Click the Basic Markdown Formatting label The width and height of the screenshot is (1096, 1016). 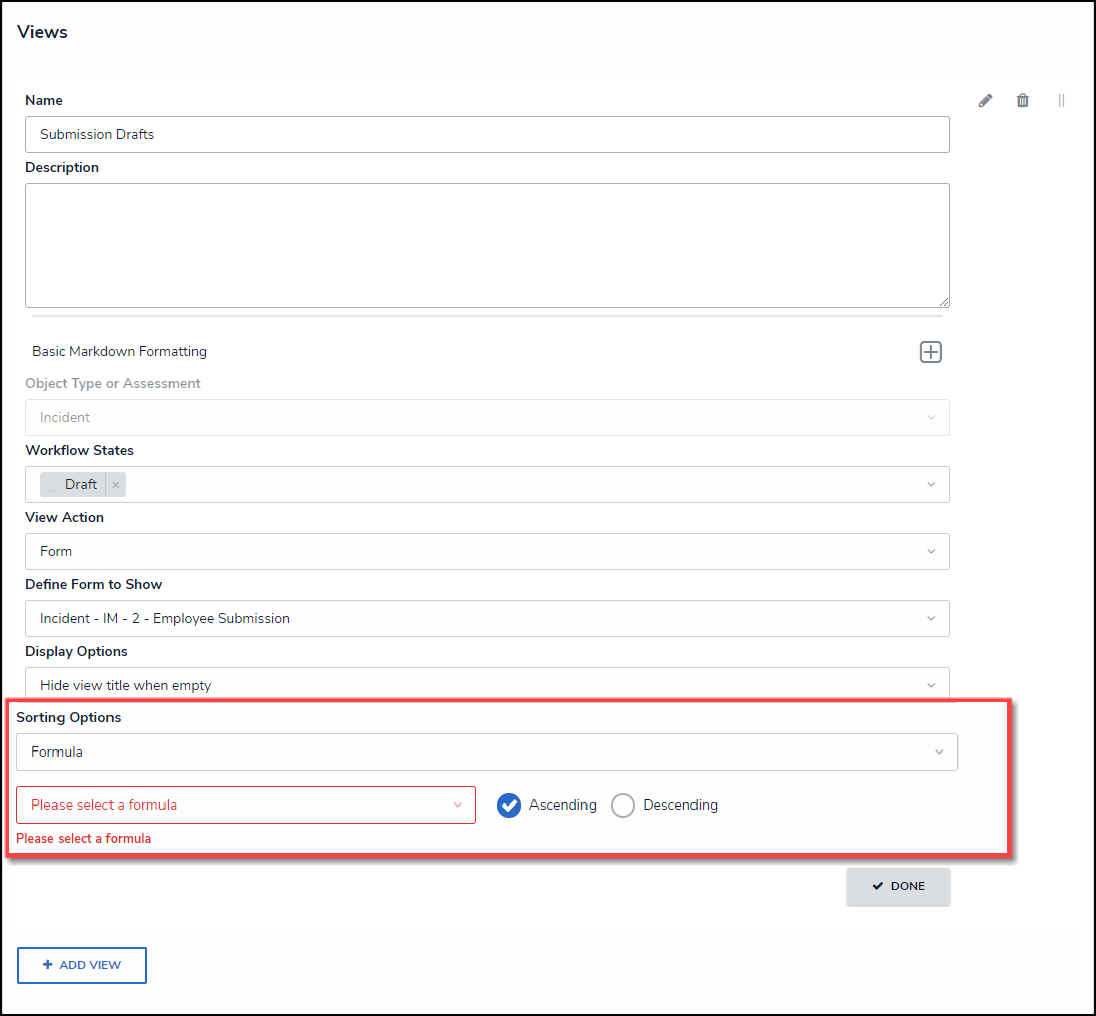pos(120,352)
